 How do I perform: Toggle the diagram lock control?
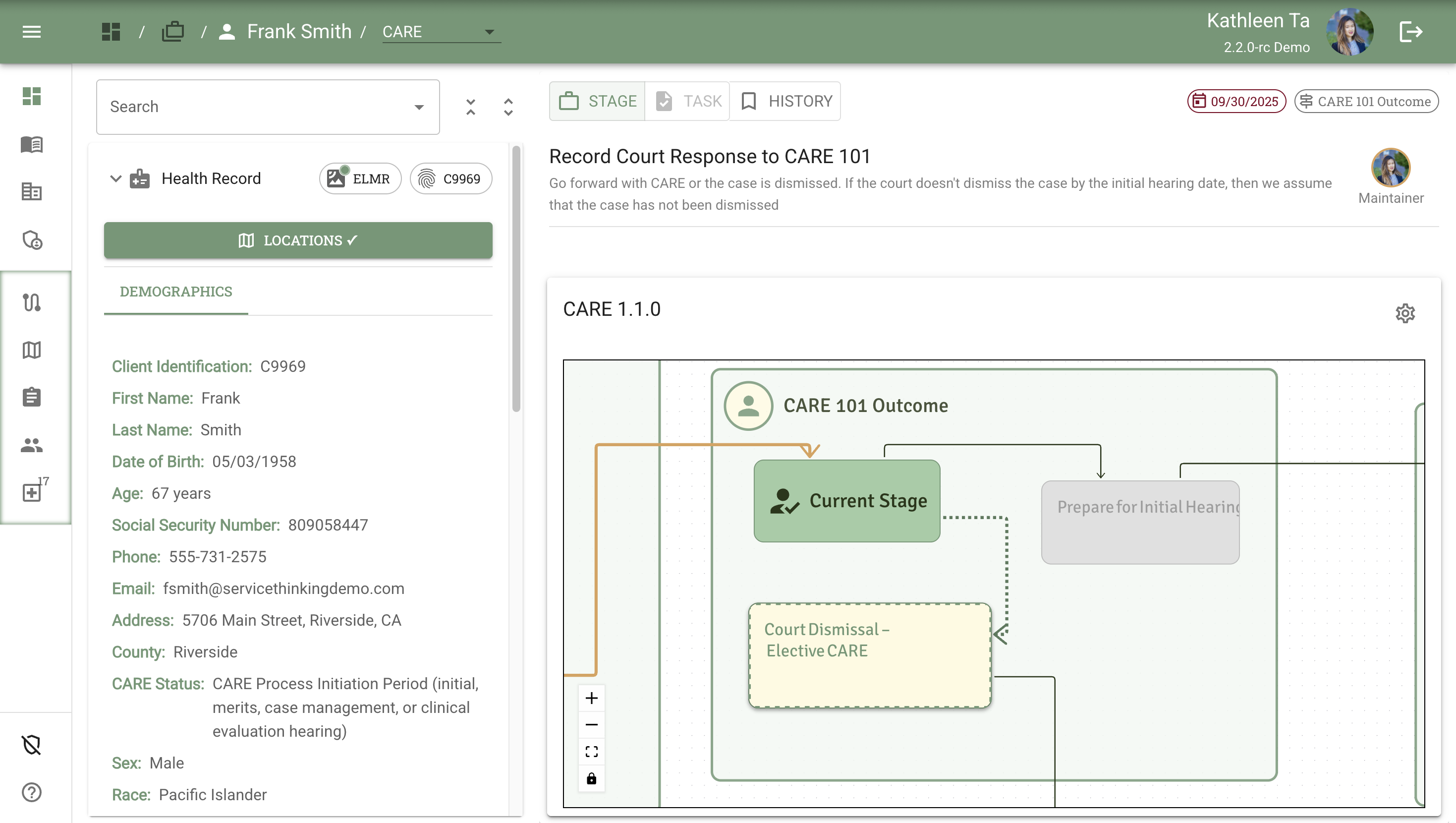(x=591, y=779)
